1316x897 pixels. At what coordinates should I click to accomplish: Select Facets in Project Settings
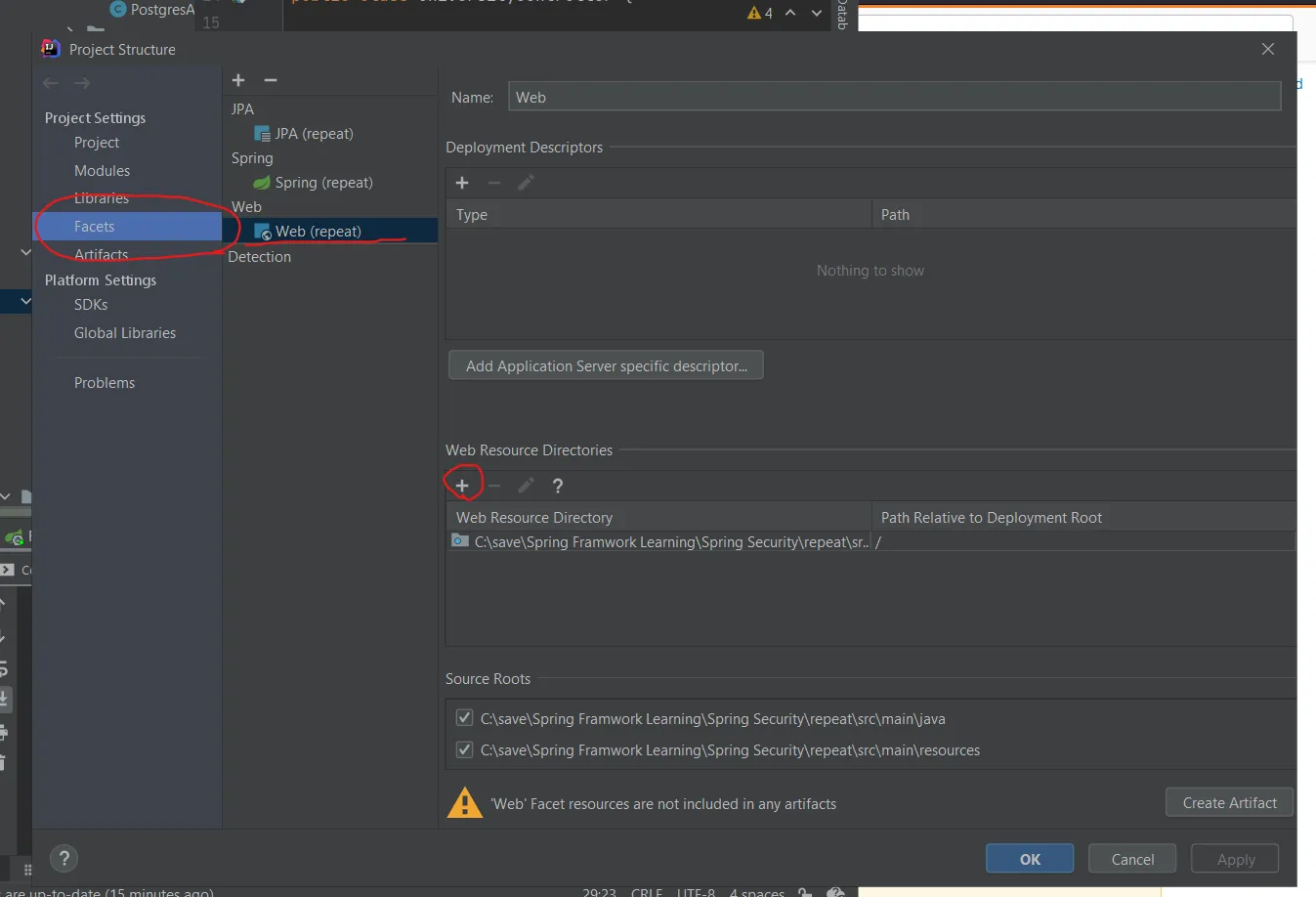(x=95, y=227)
